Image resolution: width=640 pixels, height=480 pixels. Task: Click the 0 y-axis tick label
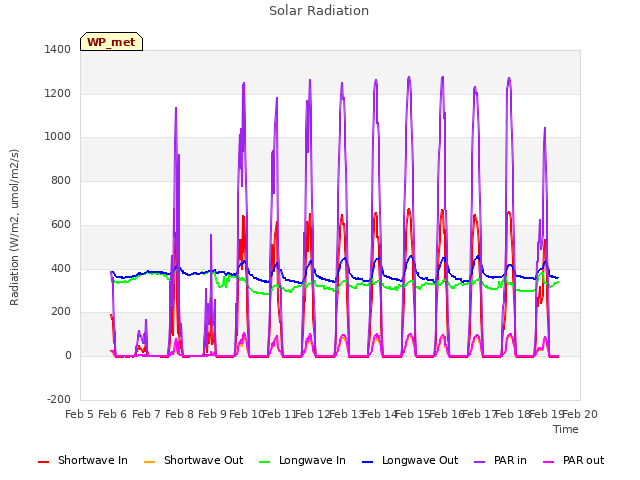(68, 356)
